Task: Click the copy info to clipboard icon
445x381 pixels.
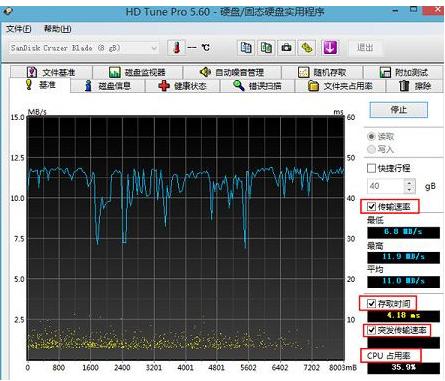Action: [246, 48]
